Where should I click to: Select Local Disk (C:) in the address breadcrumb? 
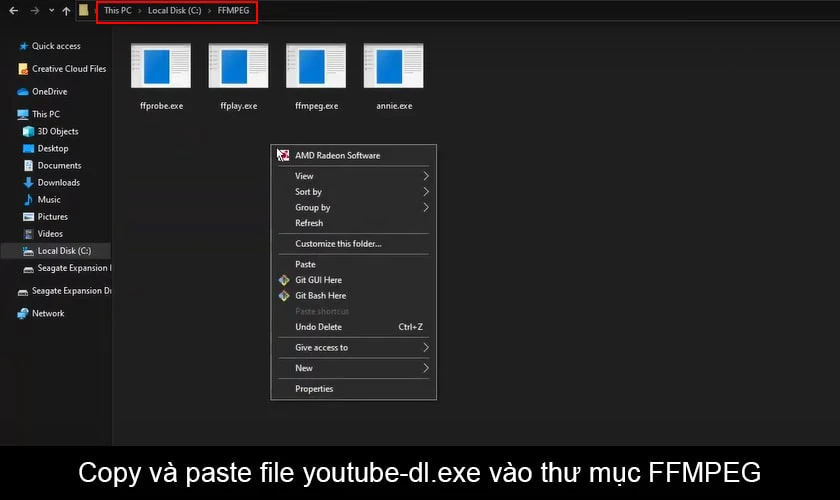[174, 10]
